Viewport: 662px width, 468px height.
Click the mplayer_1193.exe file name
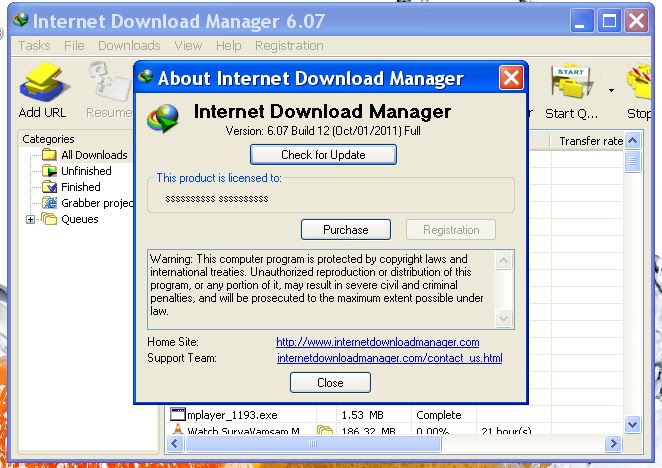coord(232,415)
